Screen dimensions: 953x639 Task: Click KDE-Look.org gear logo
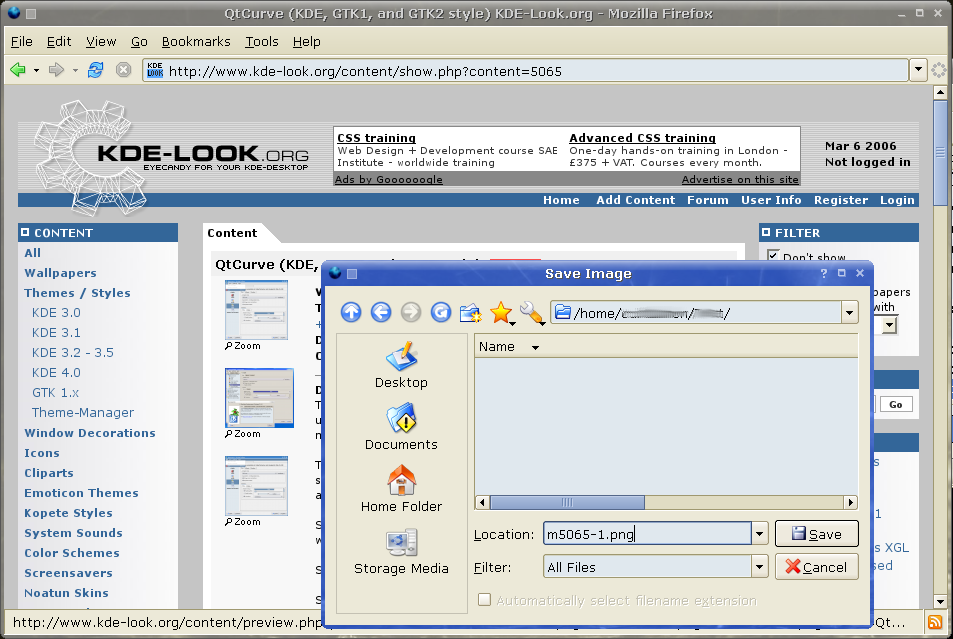point(91,158)
